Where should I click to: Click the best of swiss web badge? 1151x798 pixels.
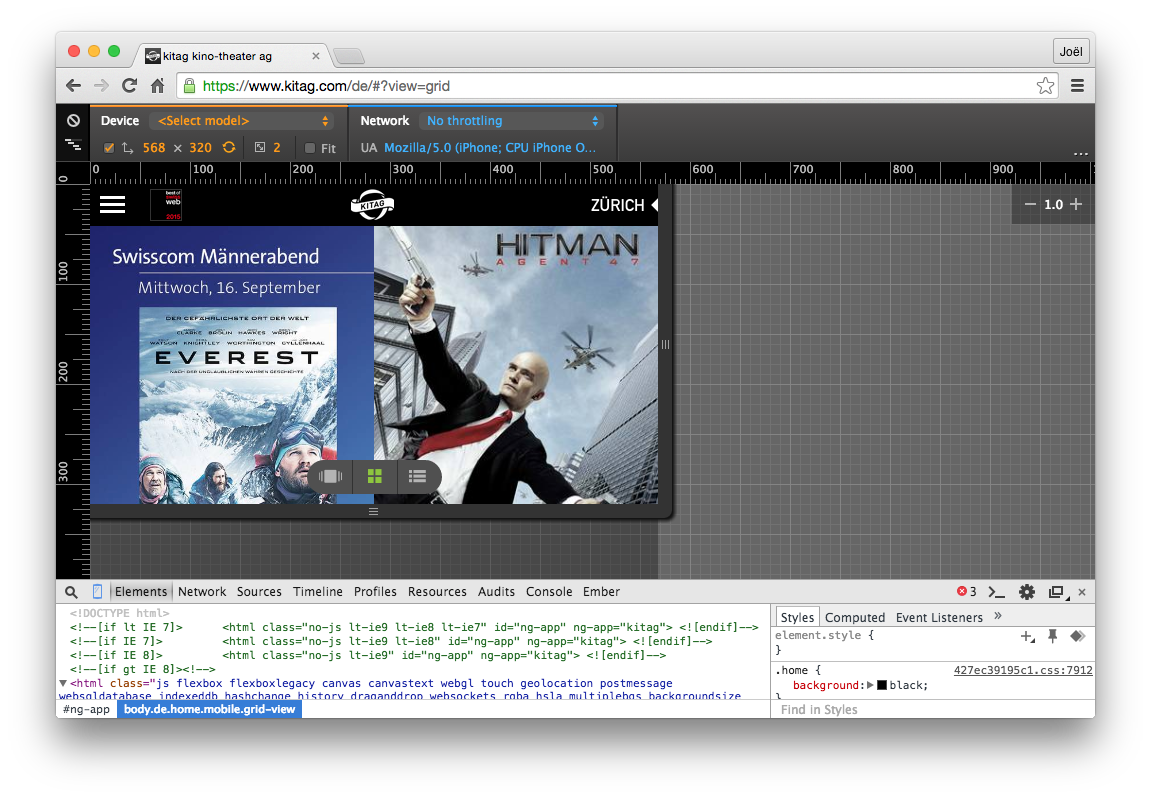(166, 205)
